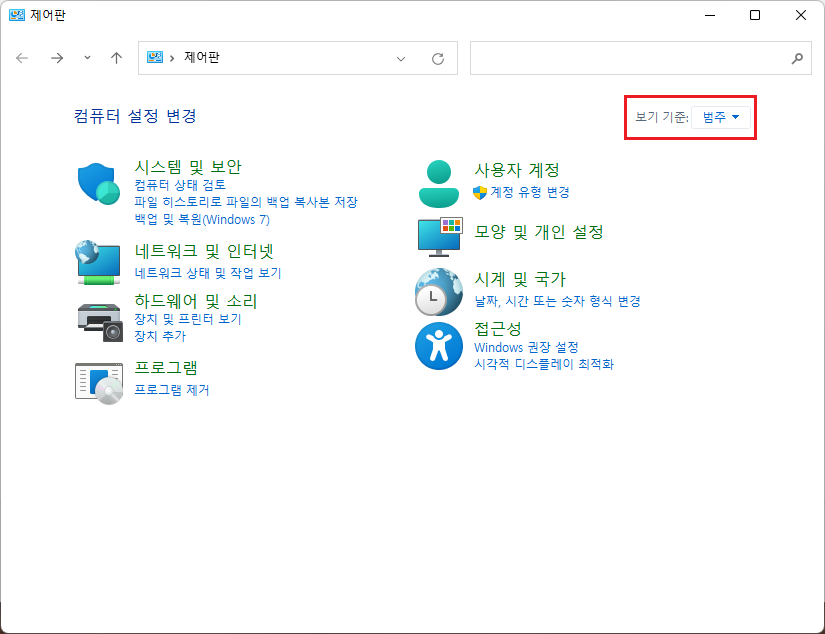Open 백업 및 복원(Windows 7) link

click(x=202, y=219)
